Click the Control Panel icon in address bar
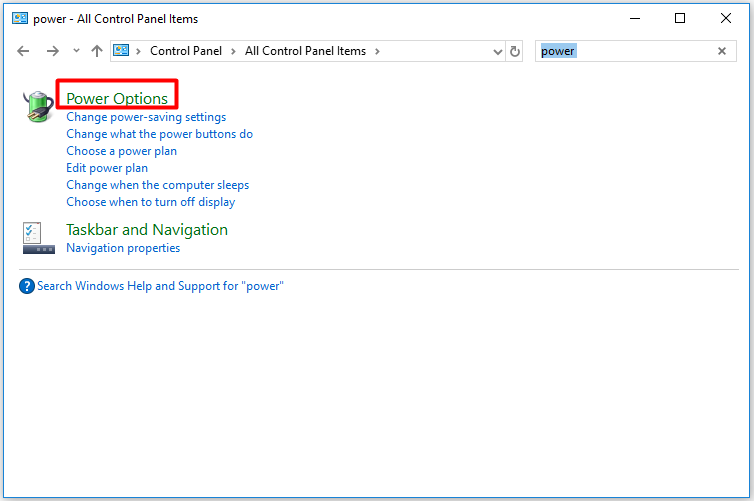The image size is (754, 501). pyautogui.click(x=121, y=50)
